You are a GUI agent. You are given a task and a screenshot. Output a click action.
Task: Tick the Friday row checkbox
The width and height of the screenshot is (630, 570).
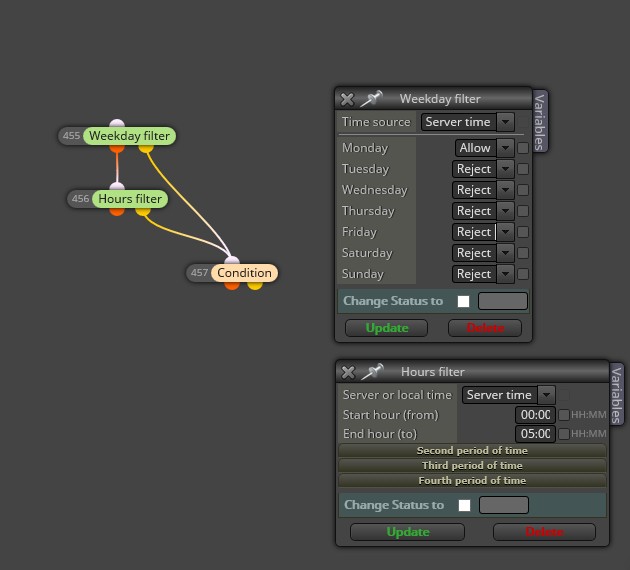click(523, 232)
